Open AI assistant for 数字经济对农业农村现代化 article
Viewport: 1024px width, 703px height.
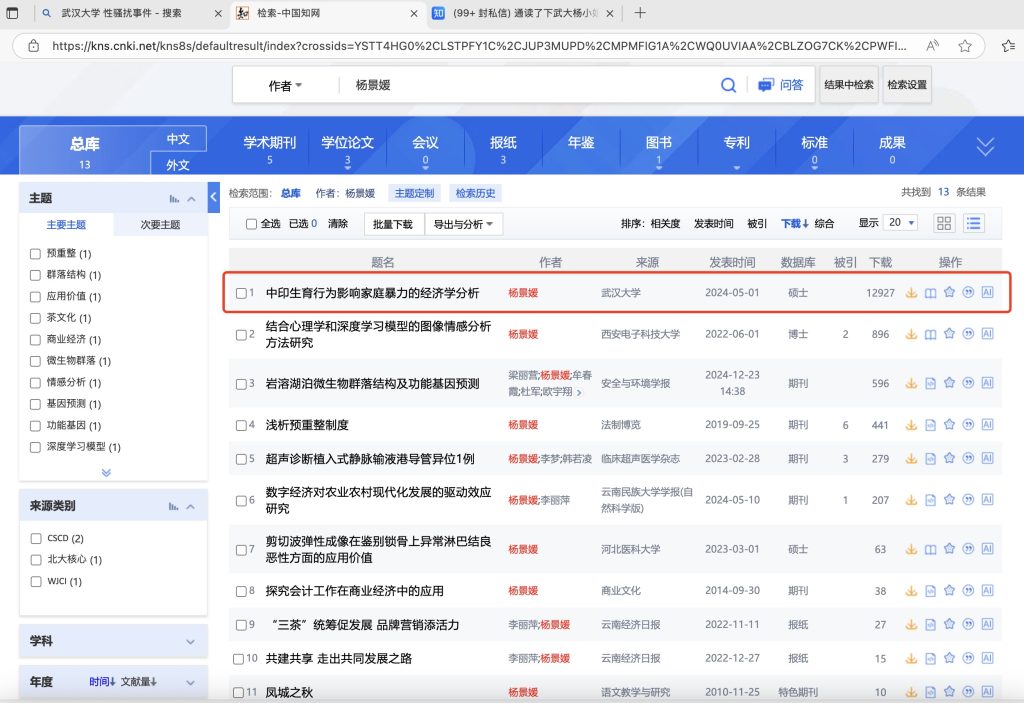pos(987,500)
